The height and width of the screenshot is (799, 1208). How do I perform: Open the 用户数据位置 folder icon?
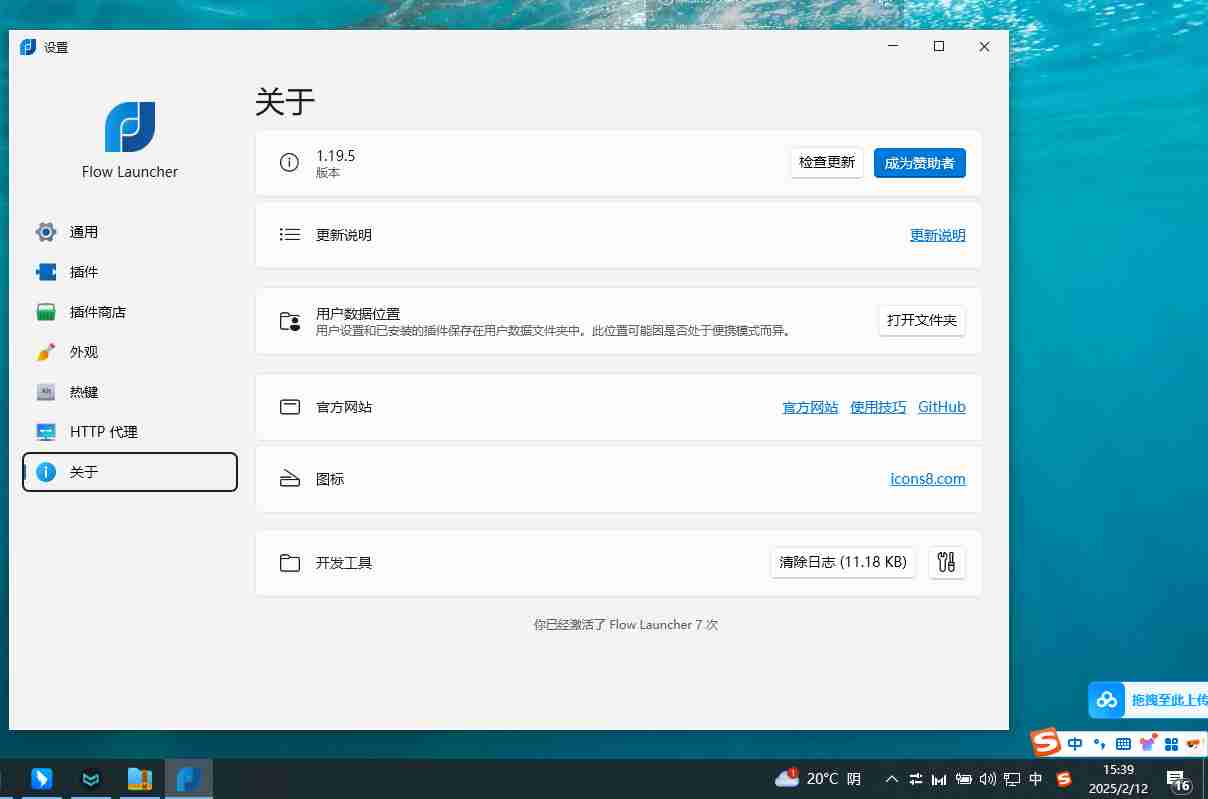click(x=289, y=320)
